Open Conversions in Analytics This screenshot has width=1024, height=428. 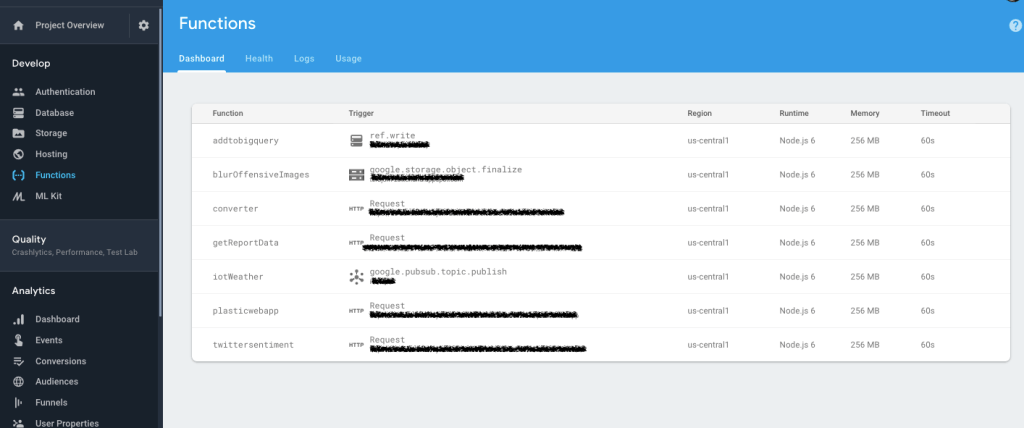[61, 361]
